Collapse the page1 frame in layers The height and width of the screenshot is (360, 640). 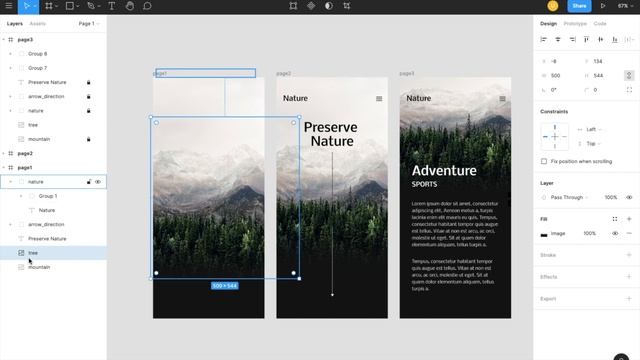click(x=4, y=168)
